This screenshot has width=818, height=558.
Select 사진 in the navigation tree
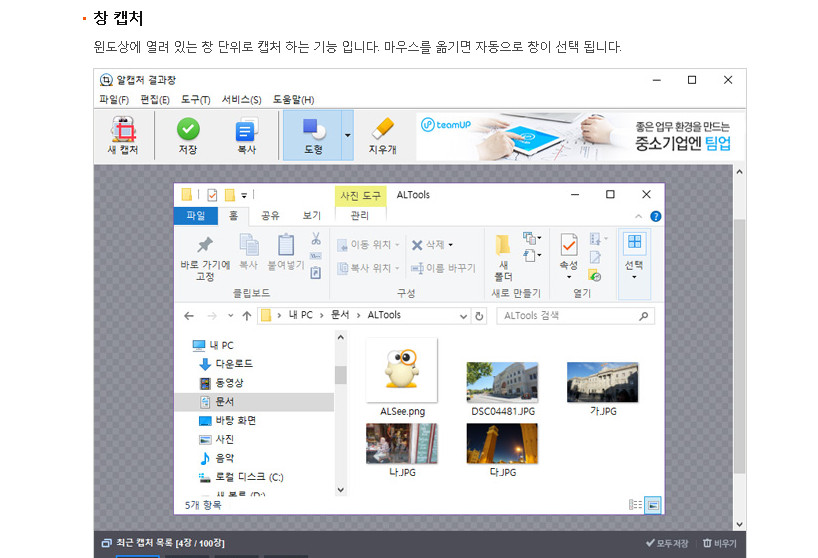point(216,439)
